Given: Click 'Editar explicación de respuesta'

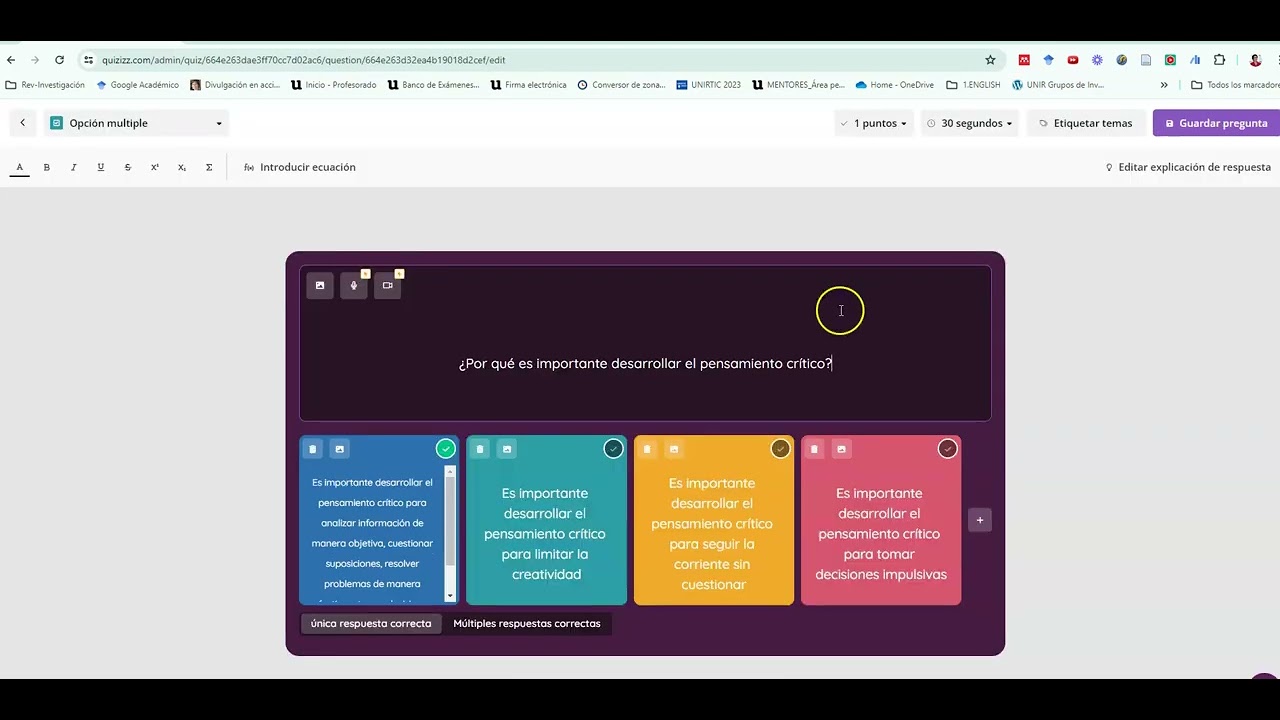Looking at the screenshot, I should [x=1187, y=167].
